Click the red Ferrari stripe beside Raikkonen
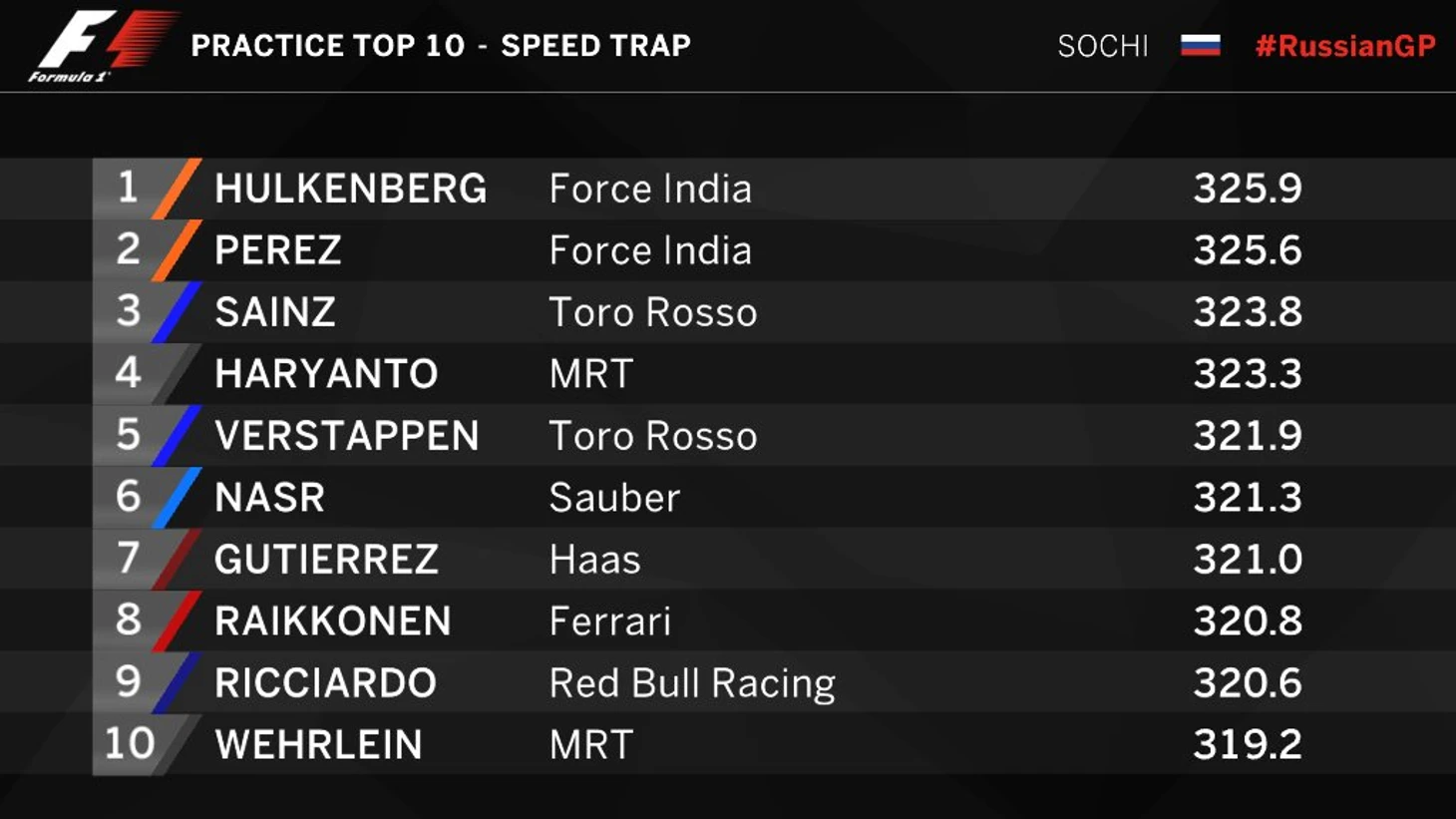Image resolution: width=1456 pixels, height=819 pixels. (x=178, y=621)
